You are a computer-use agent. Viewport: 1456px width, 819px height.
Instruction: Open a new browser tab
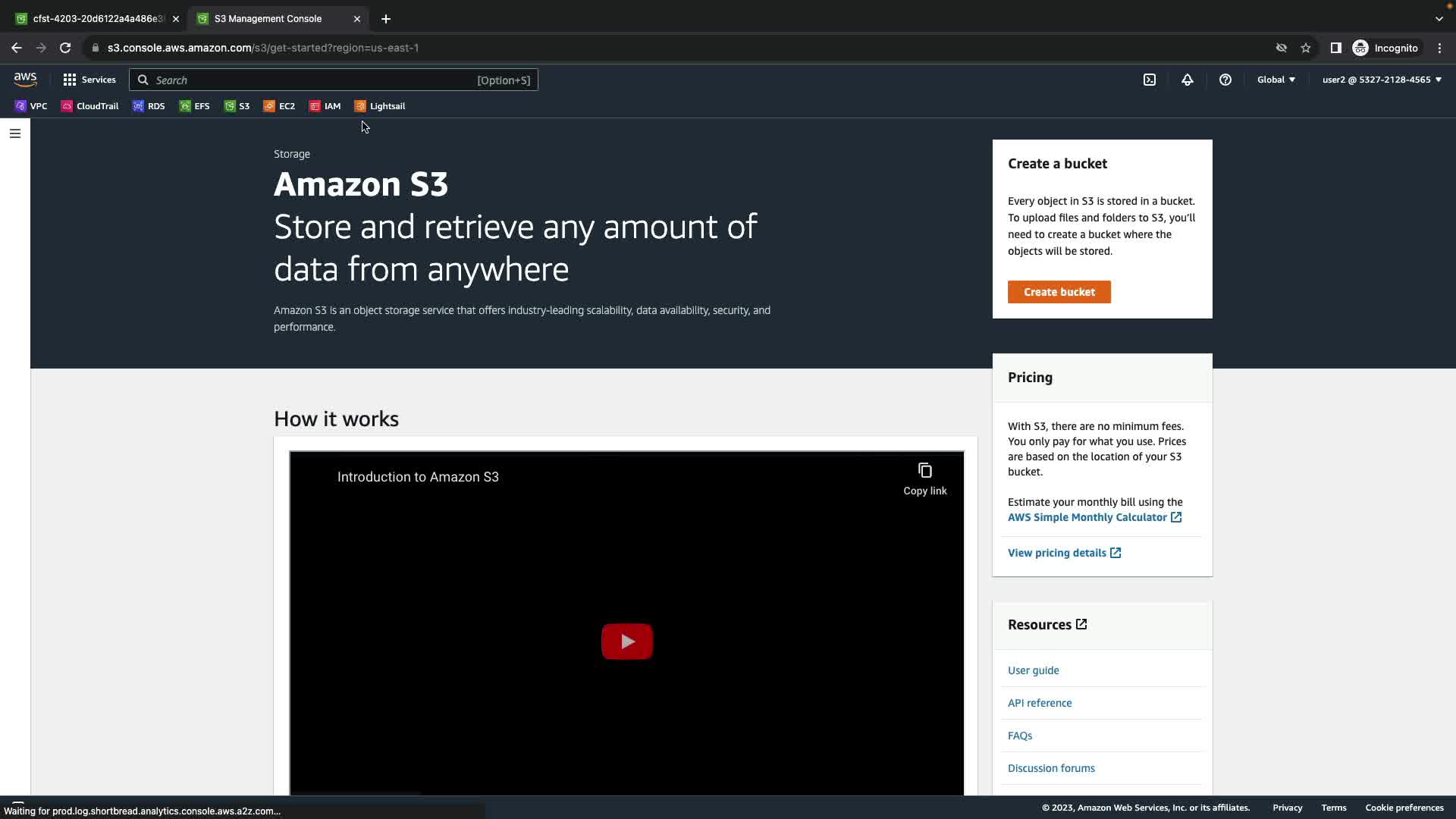coord(386,19)
